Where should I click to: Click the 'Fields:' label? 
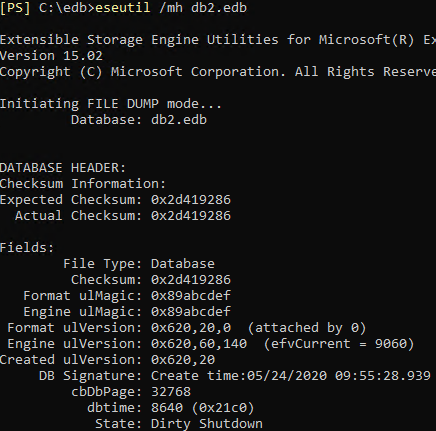coord(27,248)
